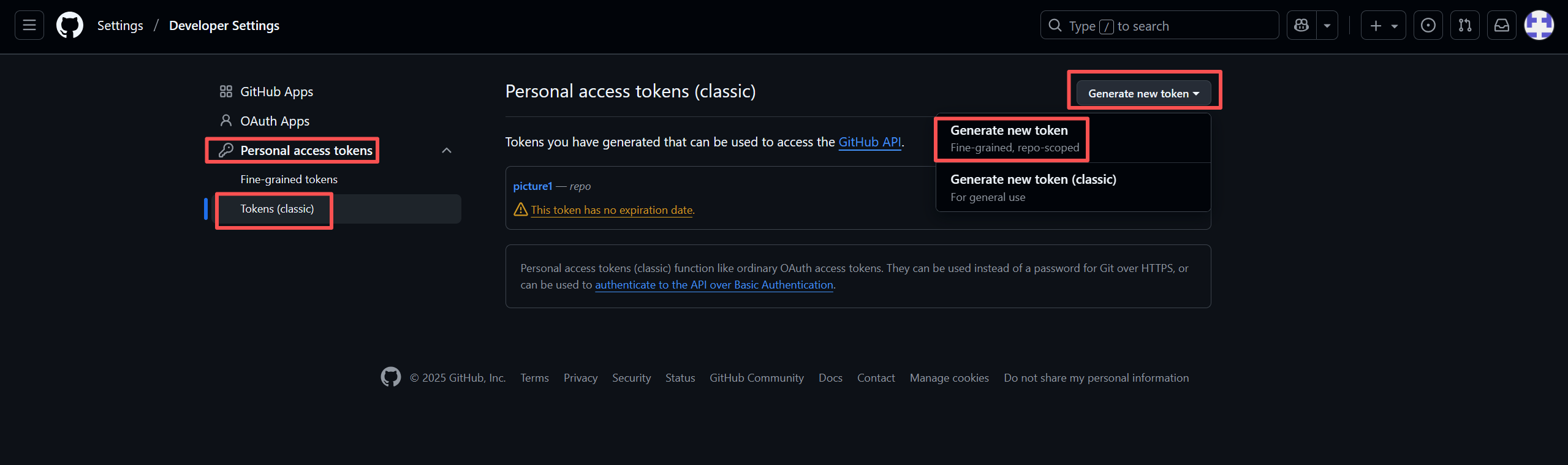Collapse the Personal access tokens section
The image size is (1568, 465).
pyautogui.click(x=447, y=151)
